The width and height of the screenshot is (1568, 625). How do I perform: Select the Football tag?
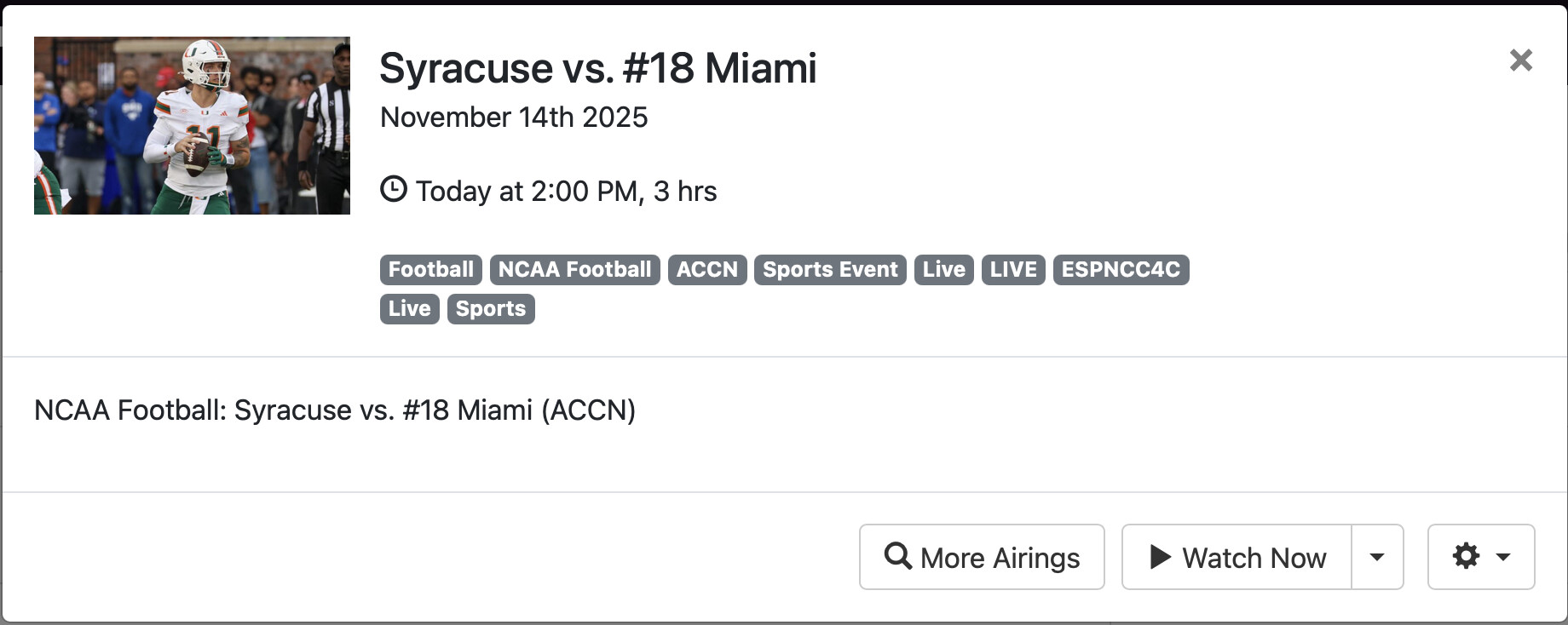pyautogui.click(x=430, y=270)
